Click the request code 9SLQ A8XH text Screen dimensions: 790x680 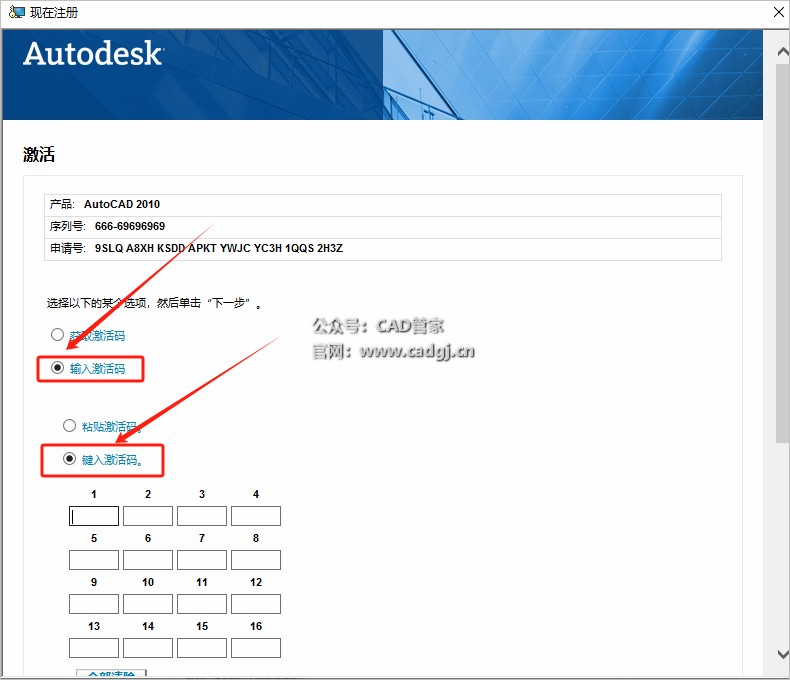219,248
